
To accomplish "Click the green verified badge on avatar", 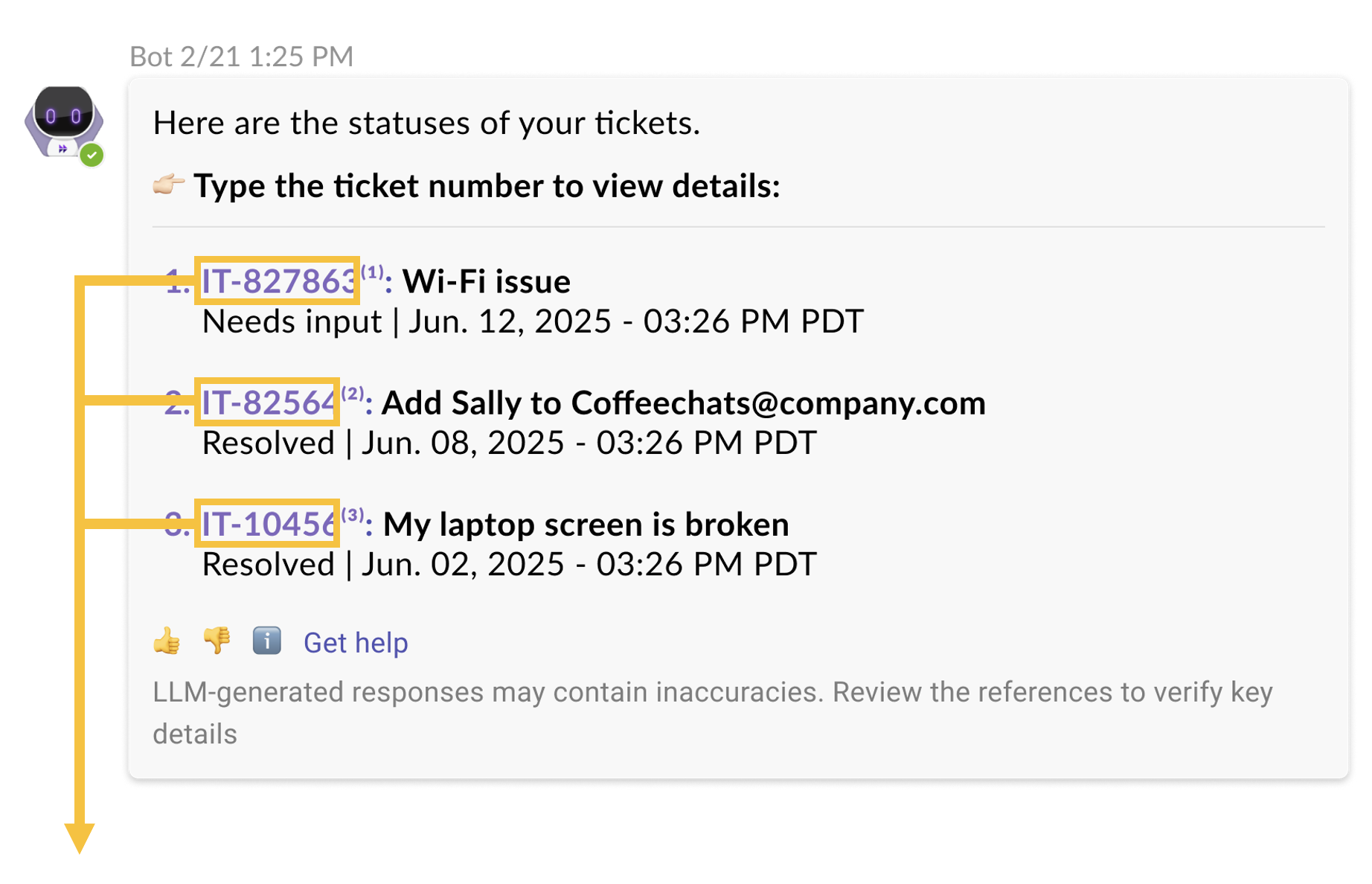I will (x=92, y=155).
